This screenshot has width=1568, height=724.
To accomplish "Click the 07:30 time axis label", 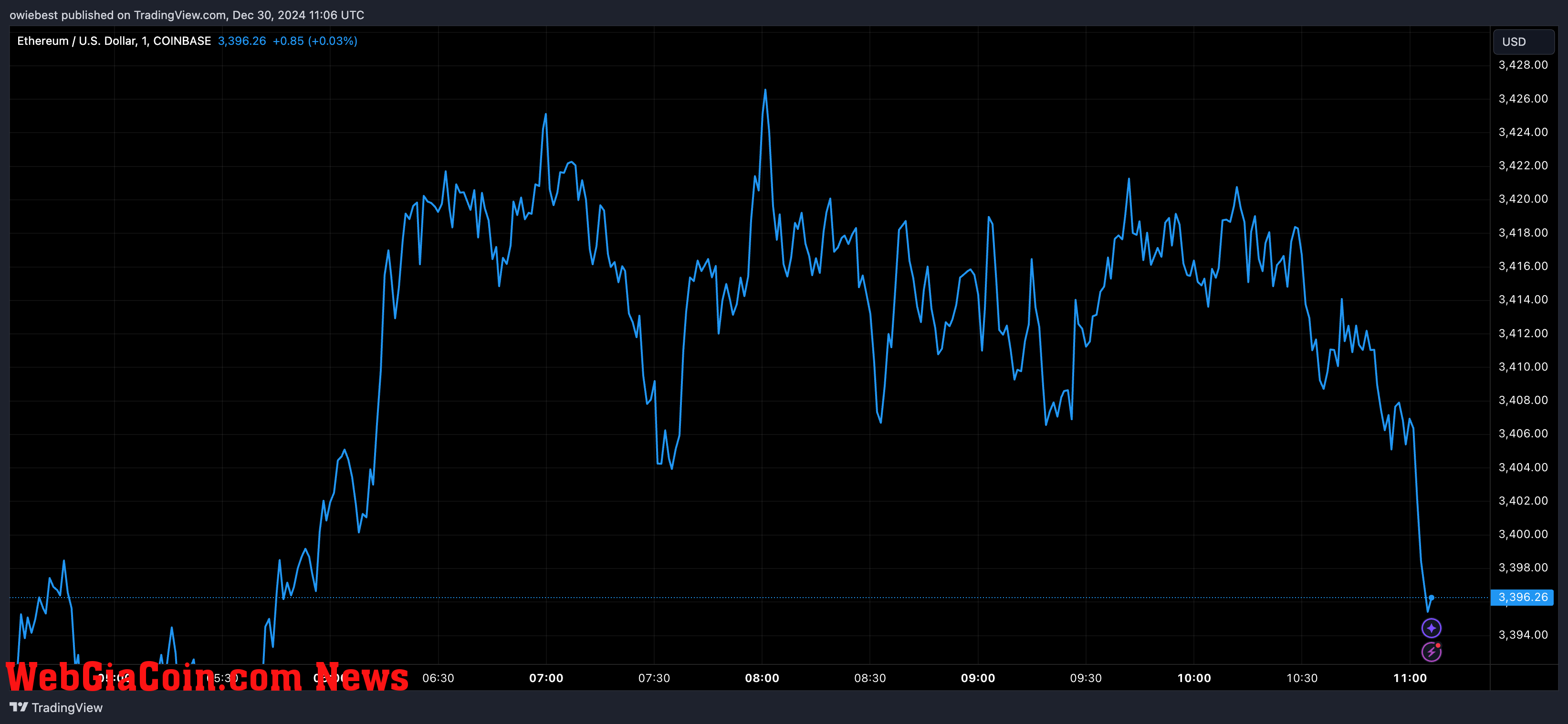I will click(654, 678).
